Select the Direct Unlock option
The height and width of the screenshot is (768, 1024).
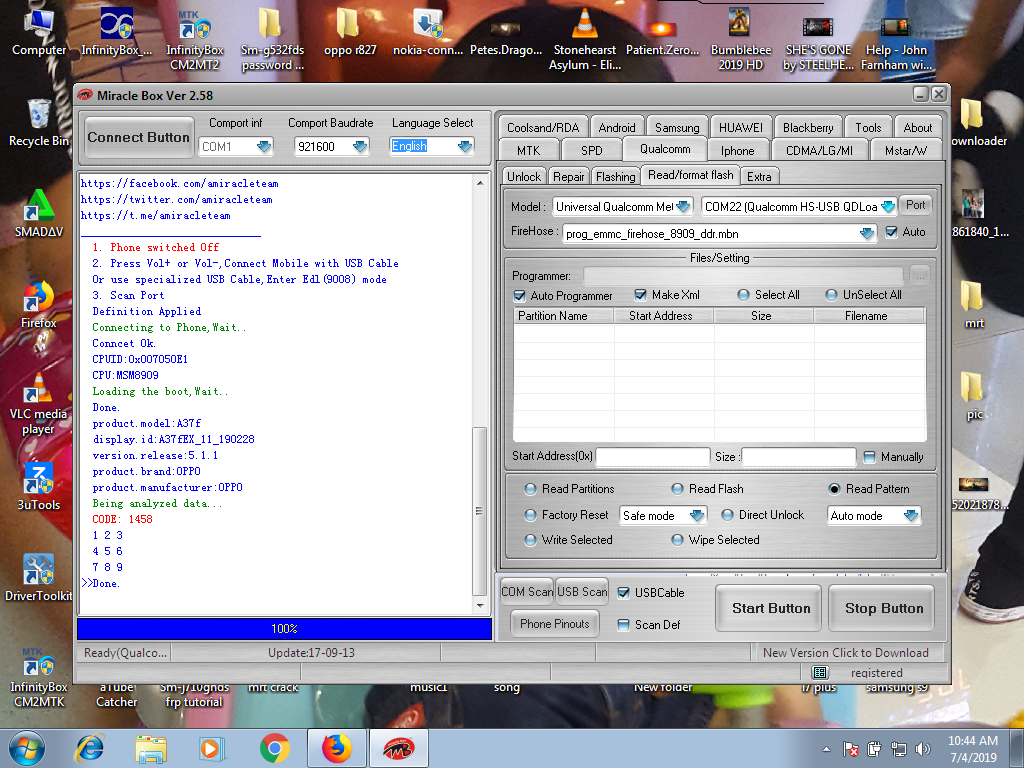728,515
